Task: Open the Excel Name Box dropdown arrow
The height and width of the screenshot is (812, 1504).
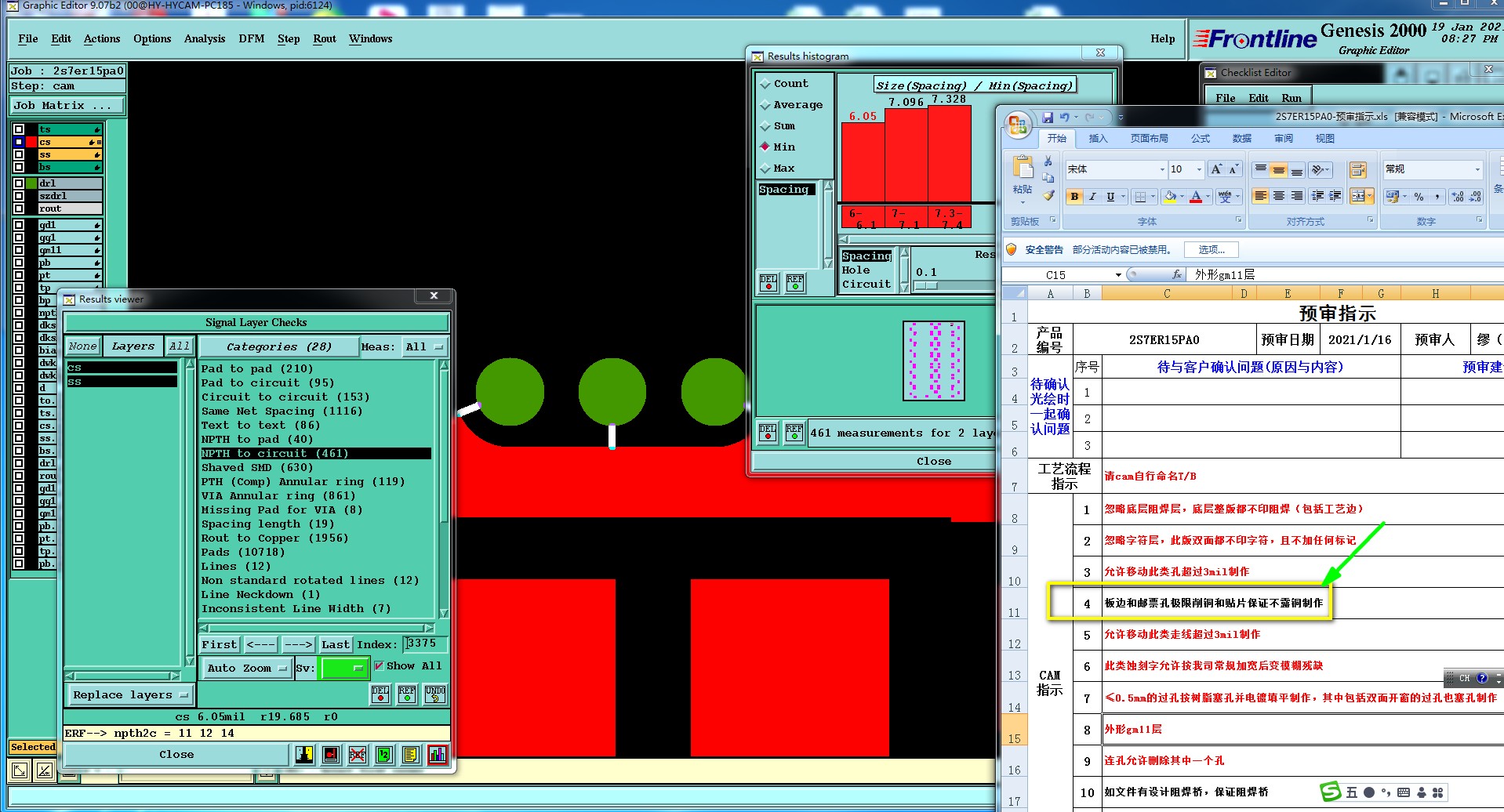Action: click(1118, 275)
